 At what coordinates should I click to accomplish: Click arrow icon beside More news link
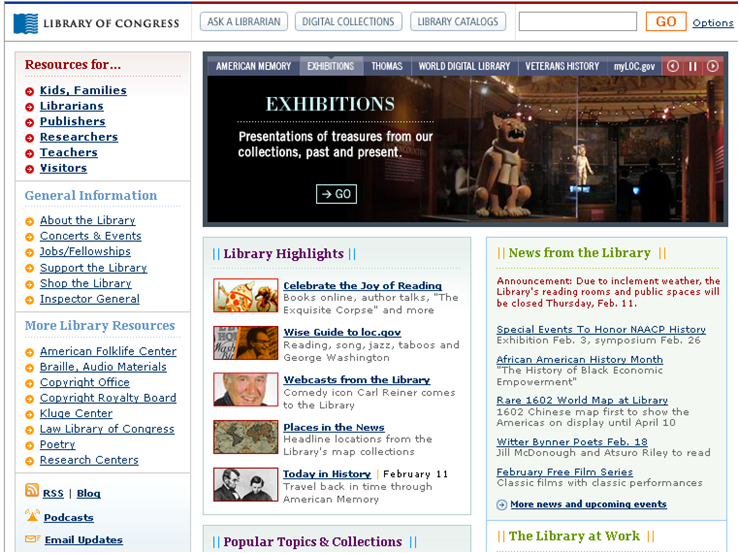click(x=501, y=505)
